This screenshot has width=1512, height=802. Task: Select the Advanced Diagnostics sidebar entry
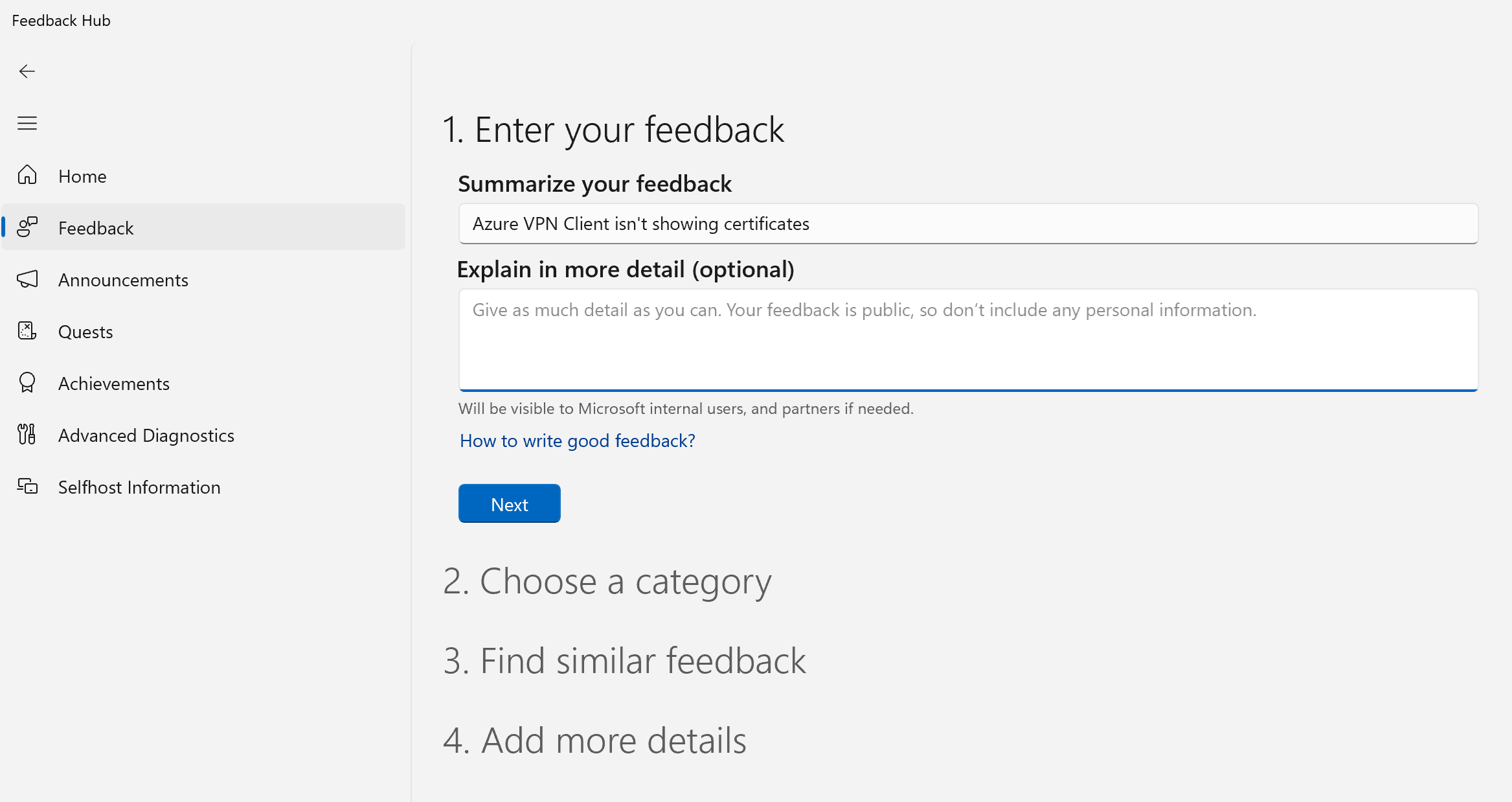146,435
